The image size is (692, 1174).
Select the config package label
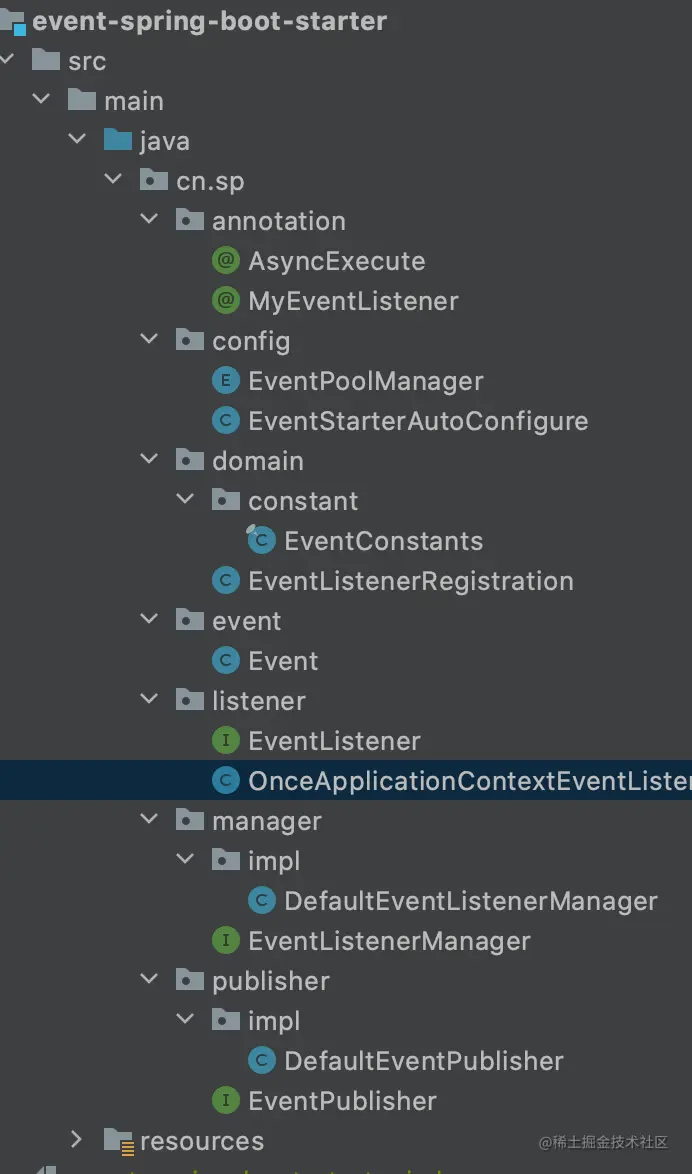[251, 342]
